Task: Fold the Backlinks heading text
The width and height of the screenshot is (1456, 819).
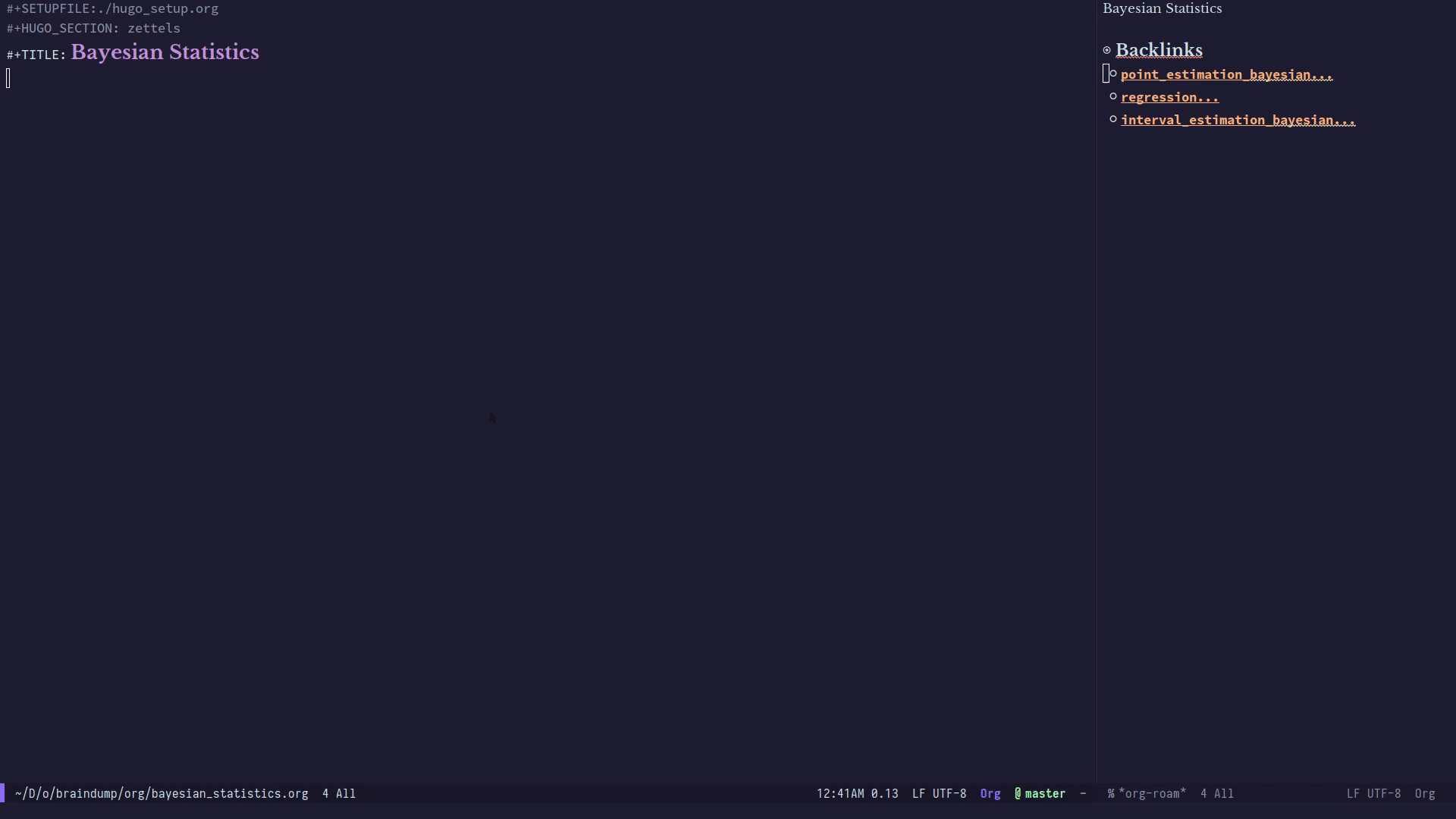Action: (x=1159, y=51)
